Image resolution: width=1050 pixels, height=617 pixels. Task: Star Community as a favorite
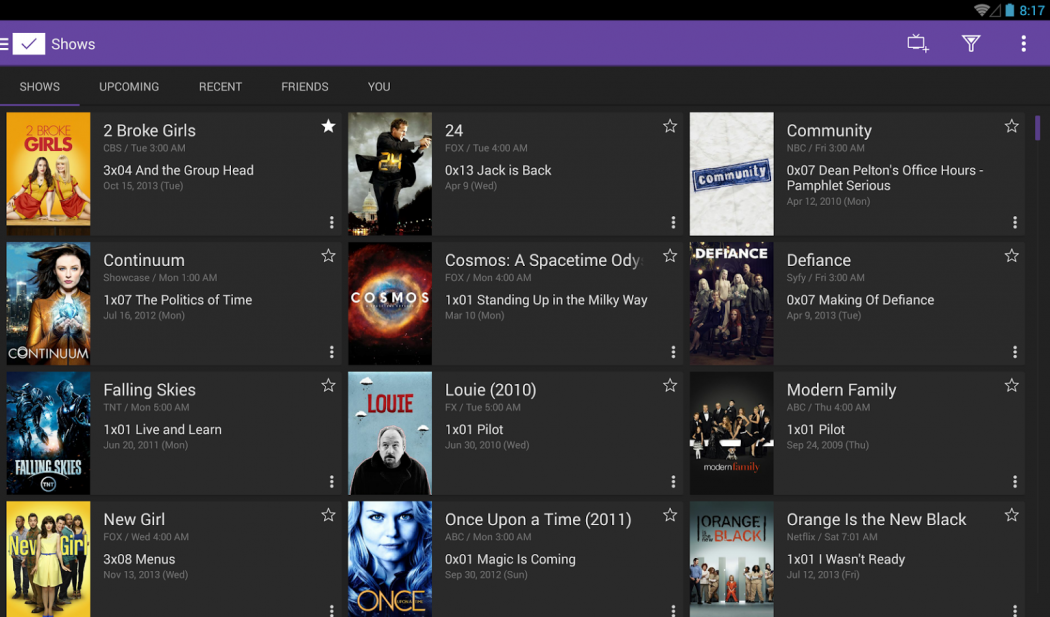tap(1011, 126)
